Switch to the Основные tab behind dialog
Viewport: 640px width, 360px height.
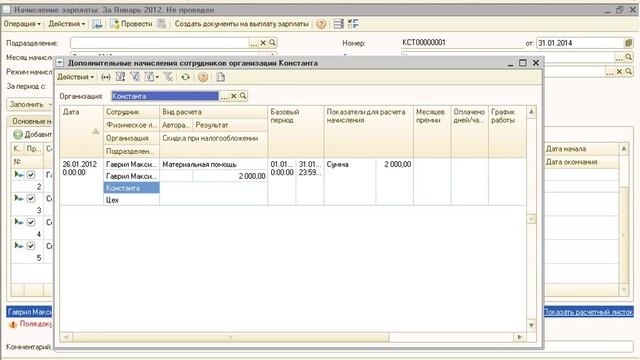pyautogui.click(x=31, y=121)
